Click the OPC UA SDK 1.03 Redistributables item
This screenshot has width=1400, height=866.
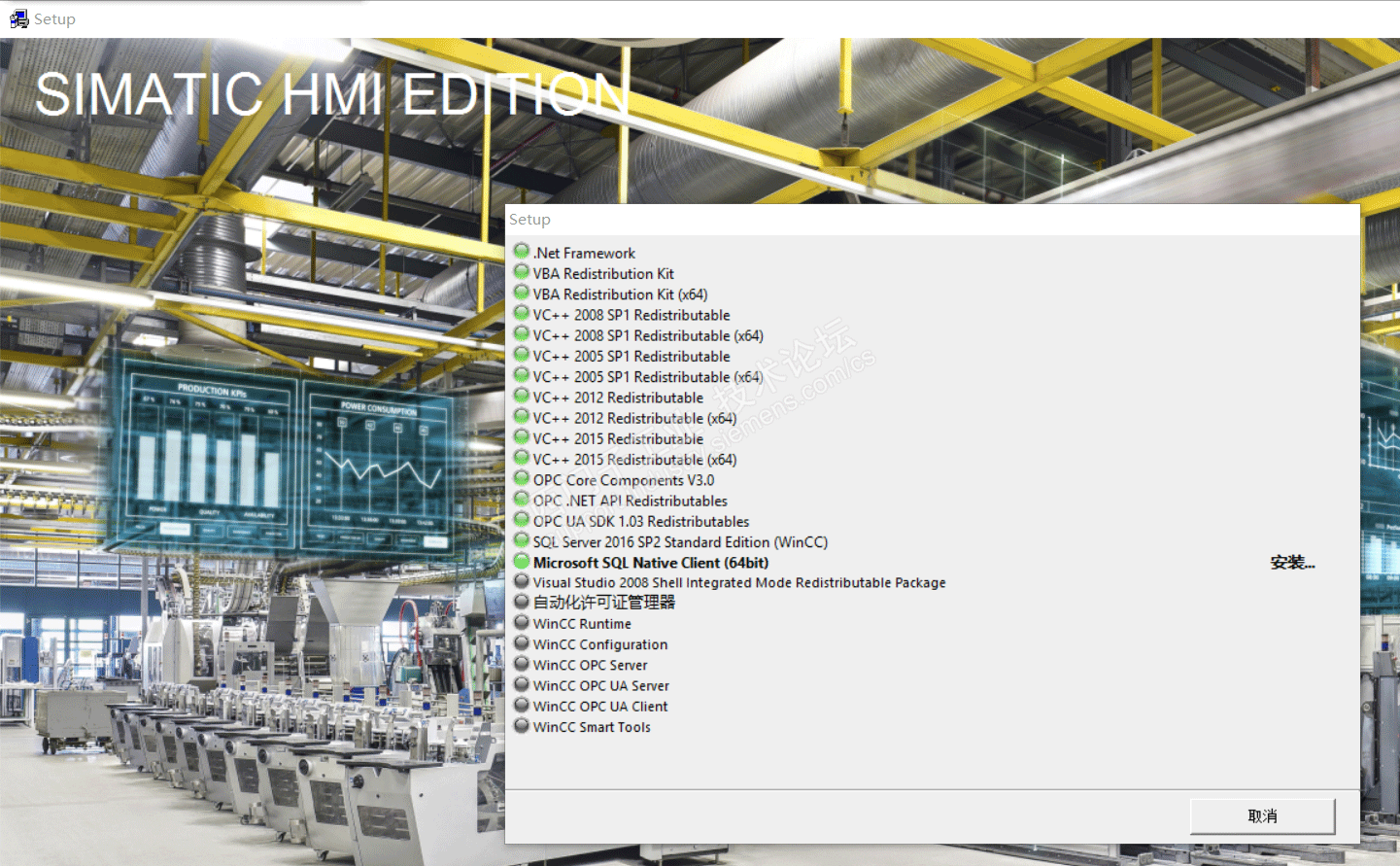point(640,522)
